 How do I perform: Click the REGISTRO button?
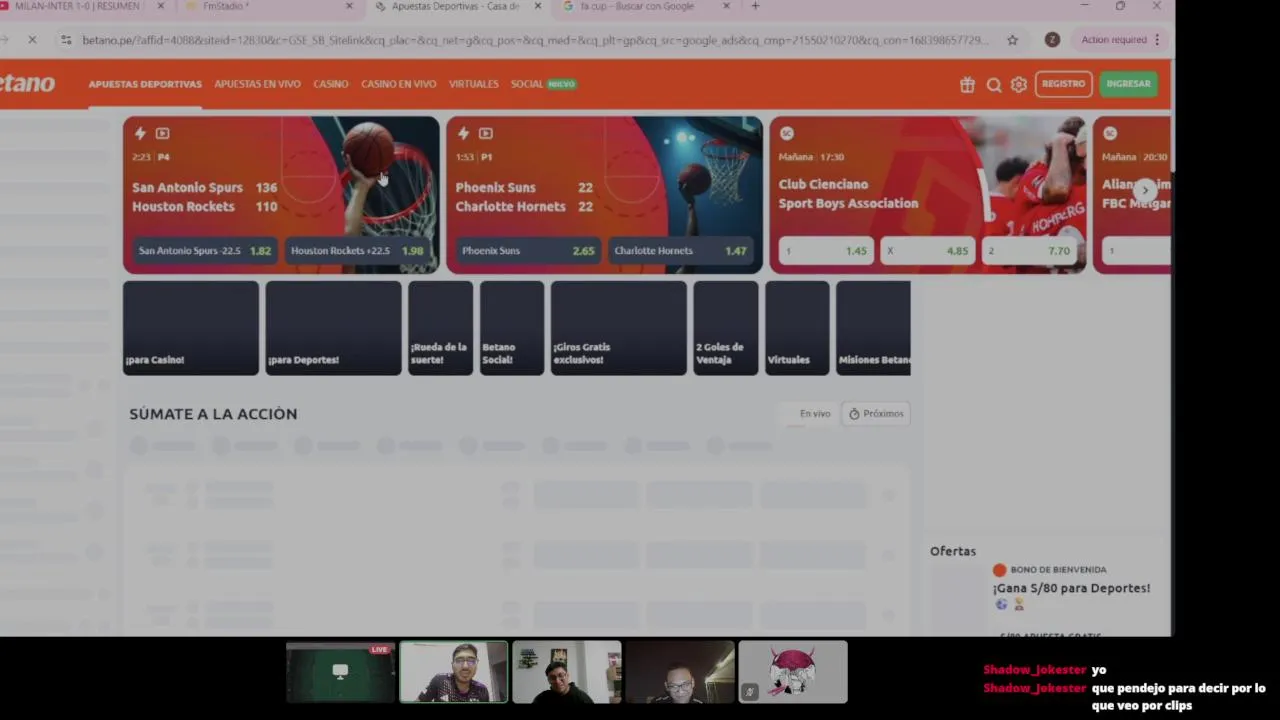[x=1063, y=84]
